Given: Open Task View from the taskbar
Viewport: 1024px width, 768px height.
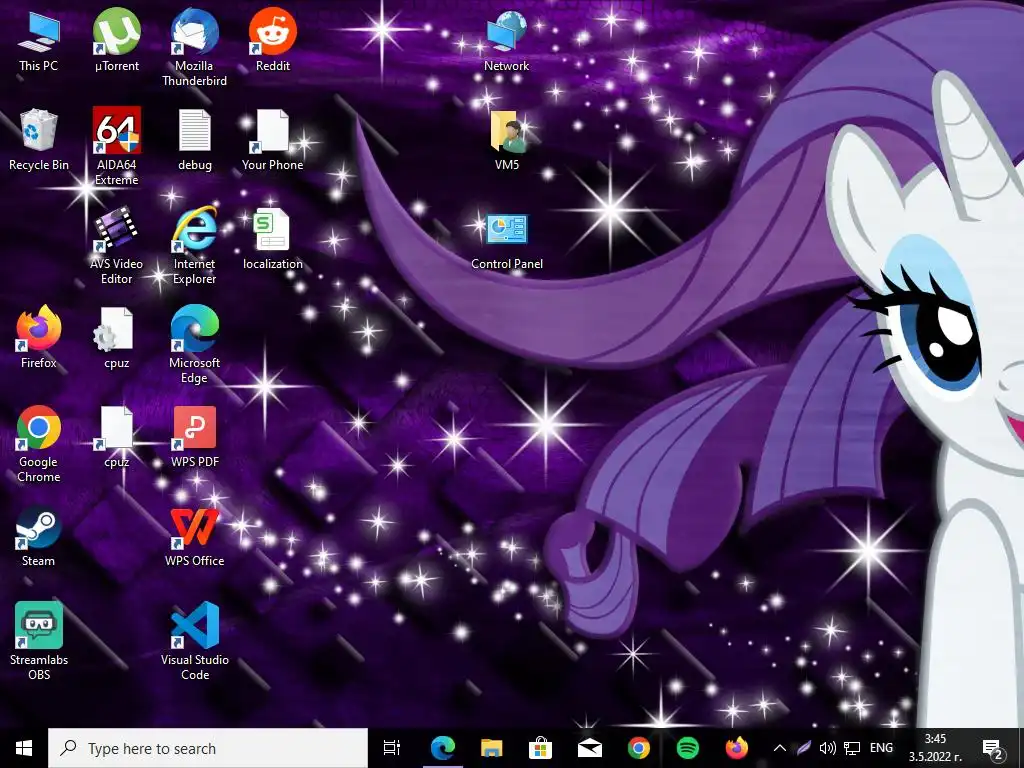Looking at the screenshot, I should 392,748.
